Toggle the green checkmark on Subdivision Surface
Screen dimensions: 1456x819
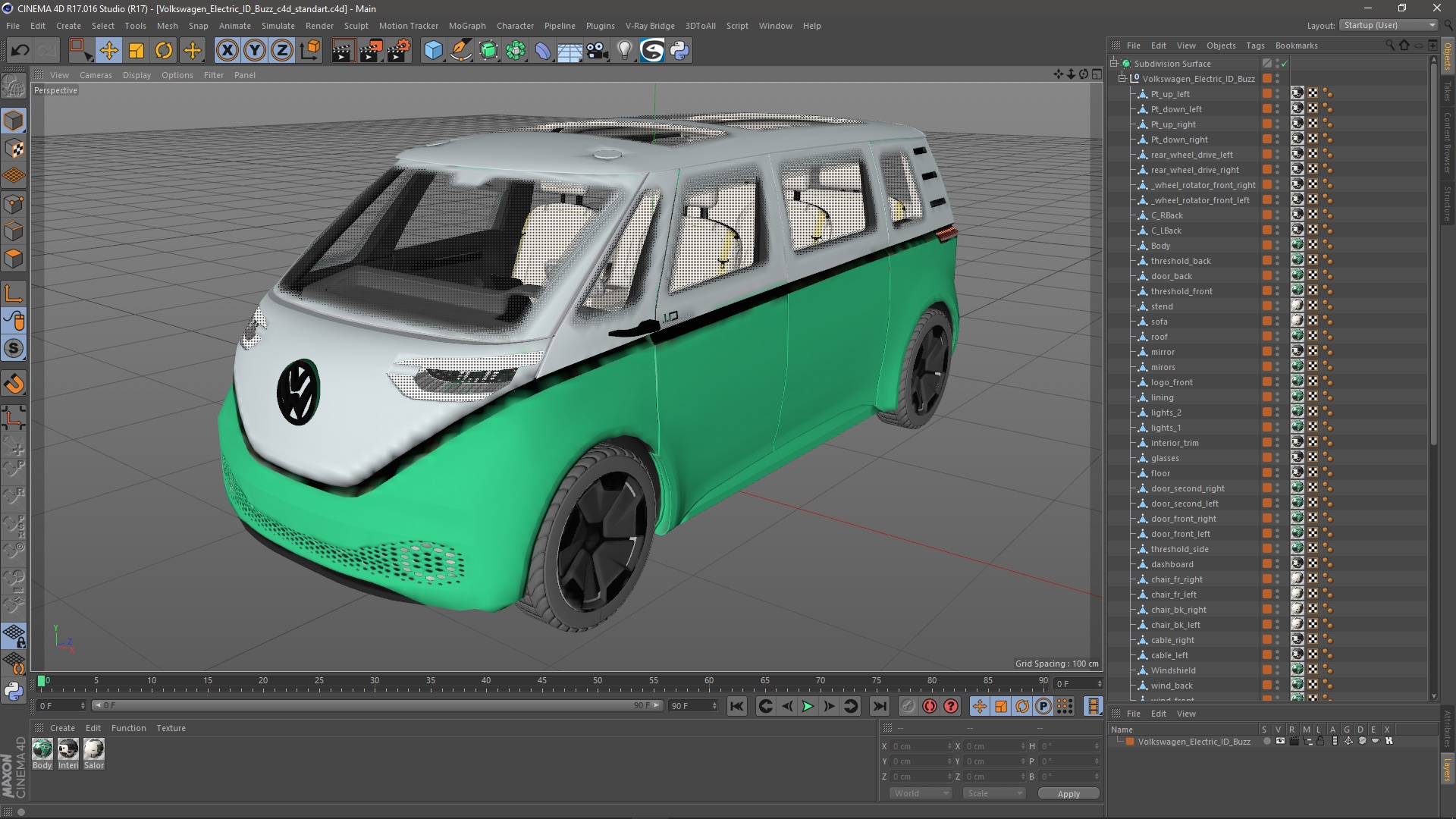[x=1285, y=64]
